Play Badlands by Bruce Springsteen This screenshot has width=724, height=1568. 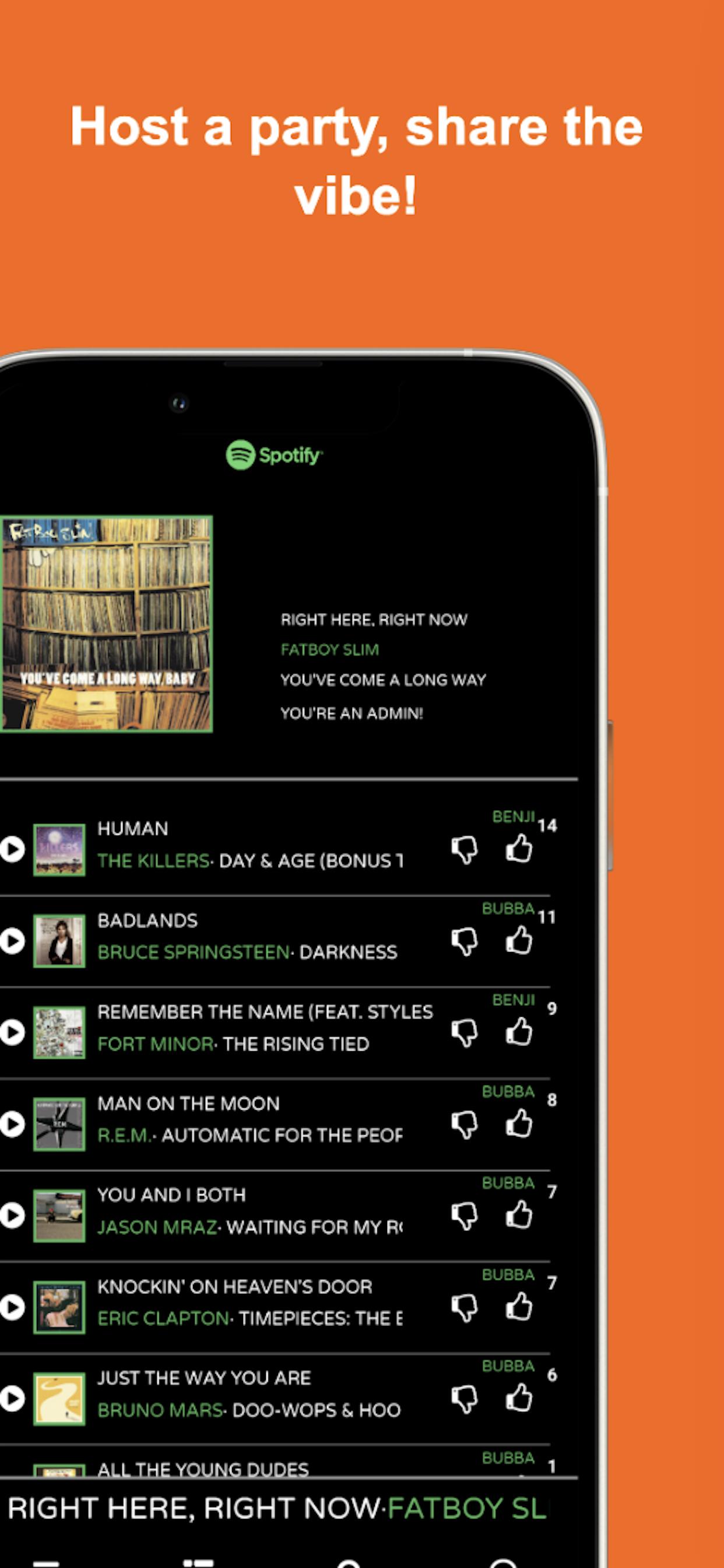click(x=12, y=941)
